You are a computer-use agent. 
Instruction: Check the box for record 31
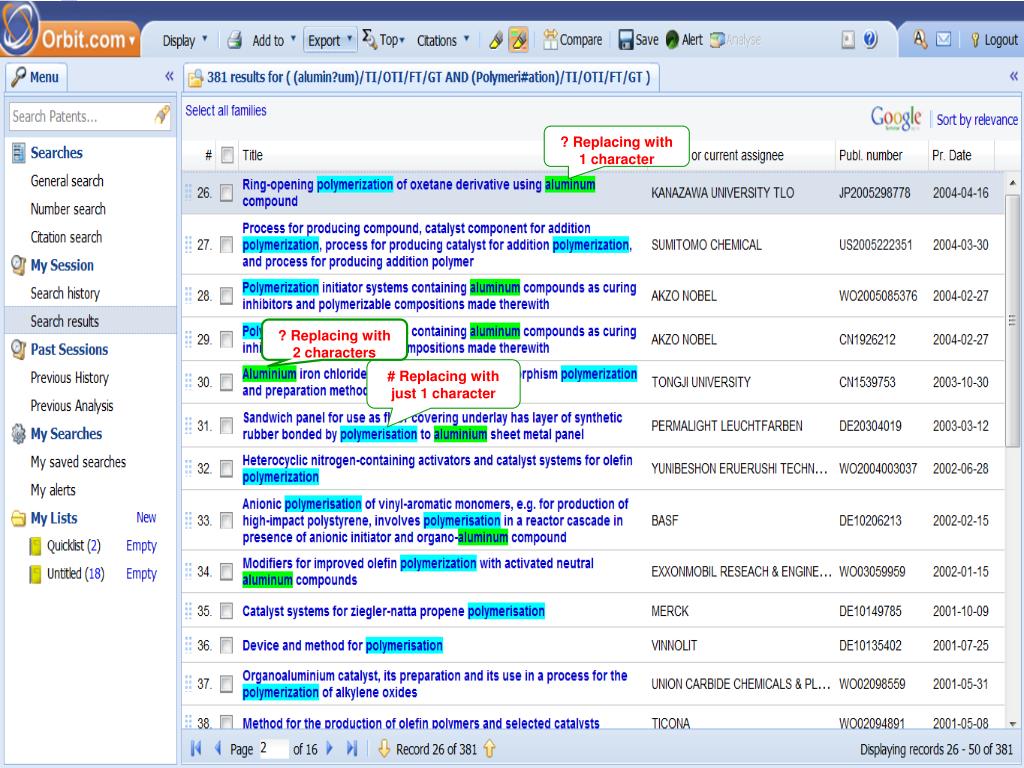pos(227,426)
